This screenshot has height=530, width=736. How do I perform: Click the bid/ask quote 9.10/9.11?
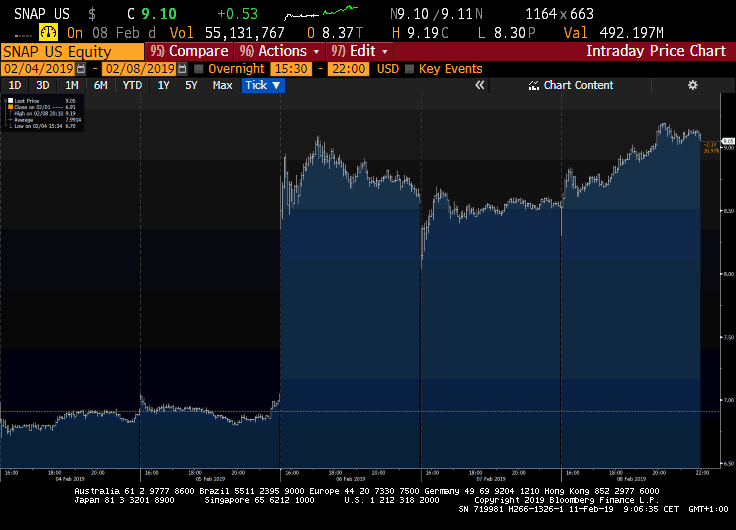(436, 14)
